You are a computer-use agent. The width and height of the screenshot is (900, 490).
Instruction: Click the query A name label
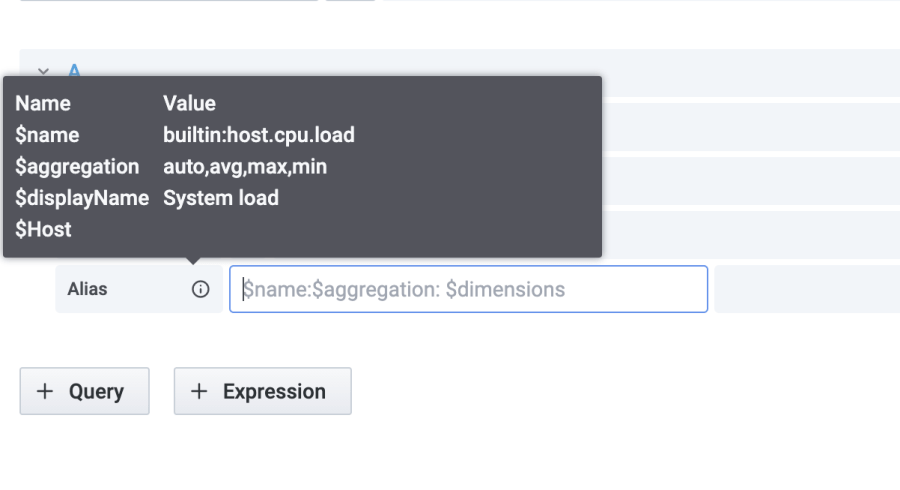(x=74, y=69)
